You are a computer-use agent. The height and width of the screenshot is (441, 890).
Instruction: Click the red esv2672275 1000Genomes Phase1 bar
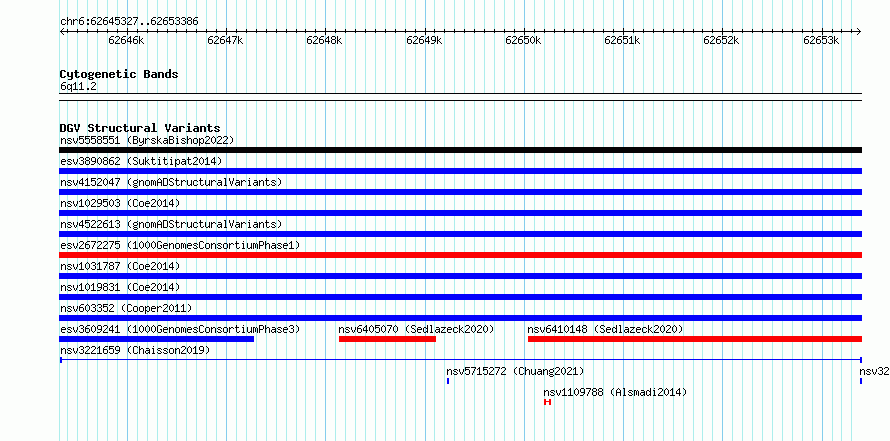click(460, 255)
